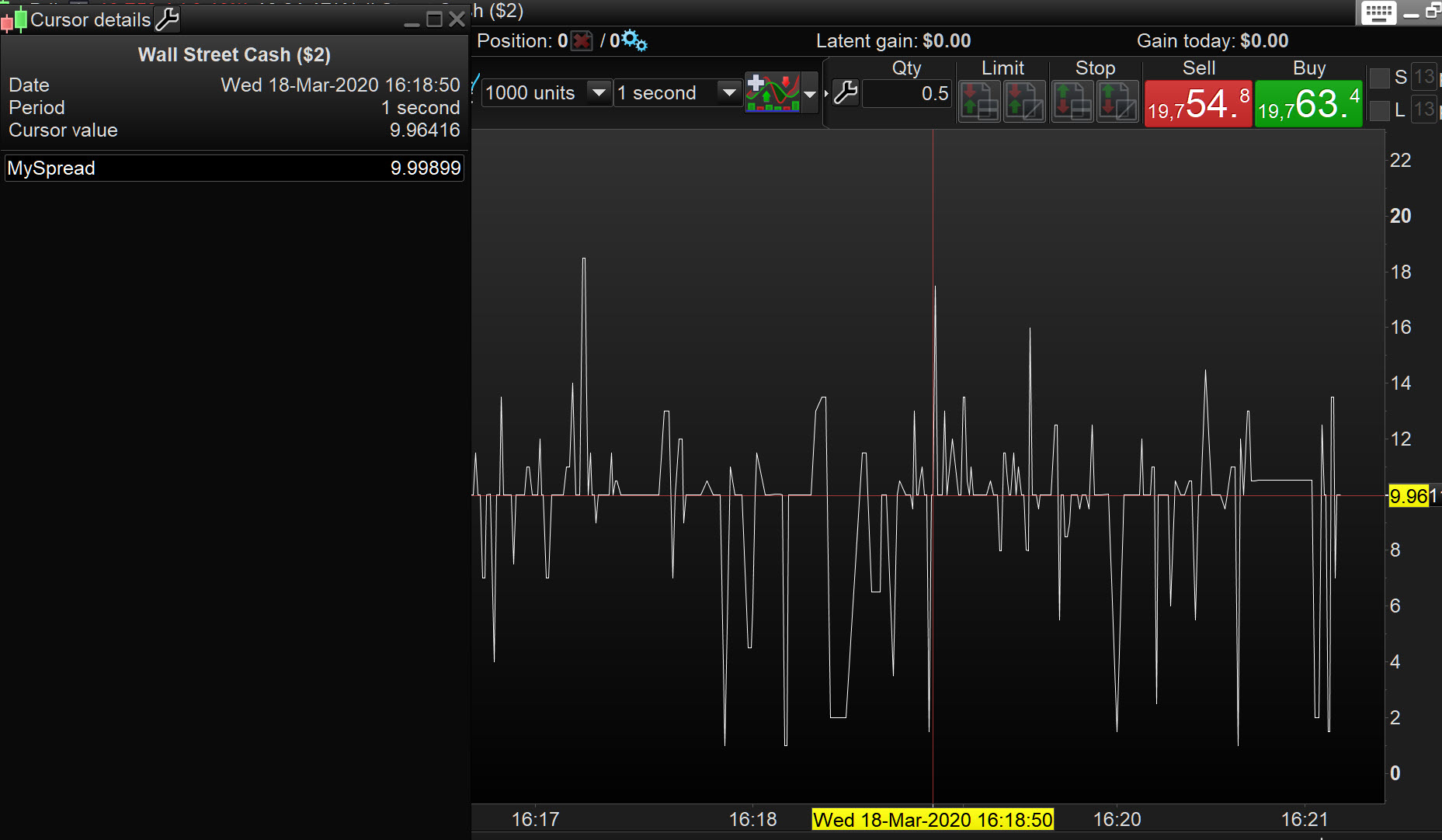The height and width of the screenshot is (840, 1442).
Task: Click the 16:17 time axis label
Action: (x=535, y=819)
